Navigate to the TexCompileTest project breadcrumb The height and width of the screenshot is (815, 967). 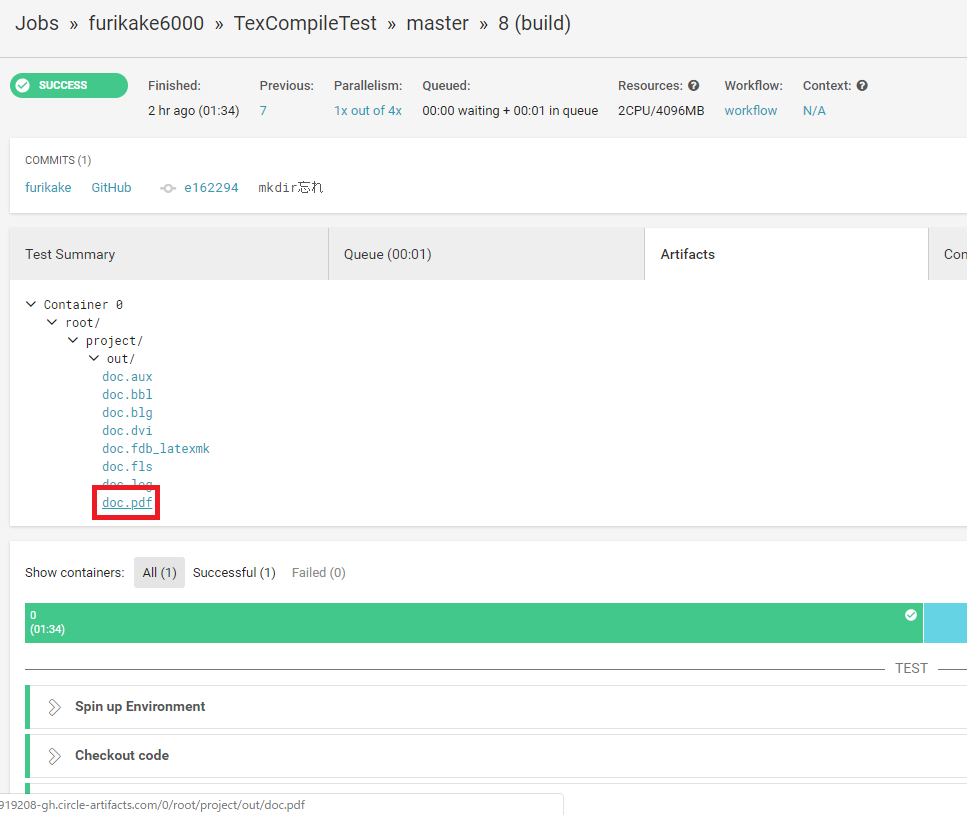[305, 23]
